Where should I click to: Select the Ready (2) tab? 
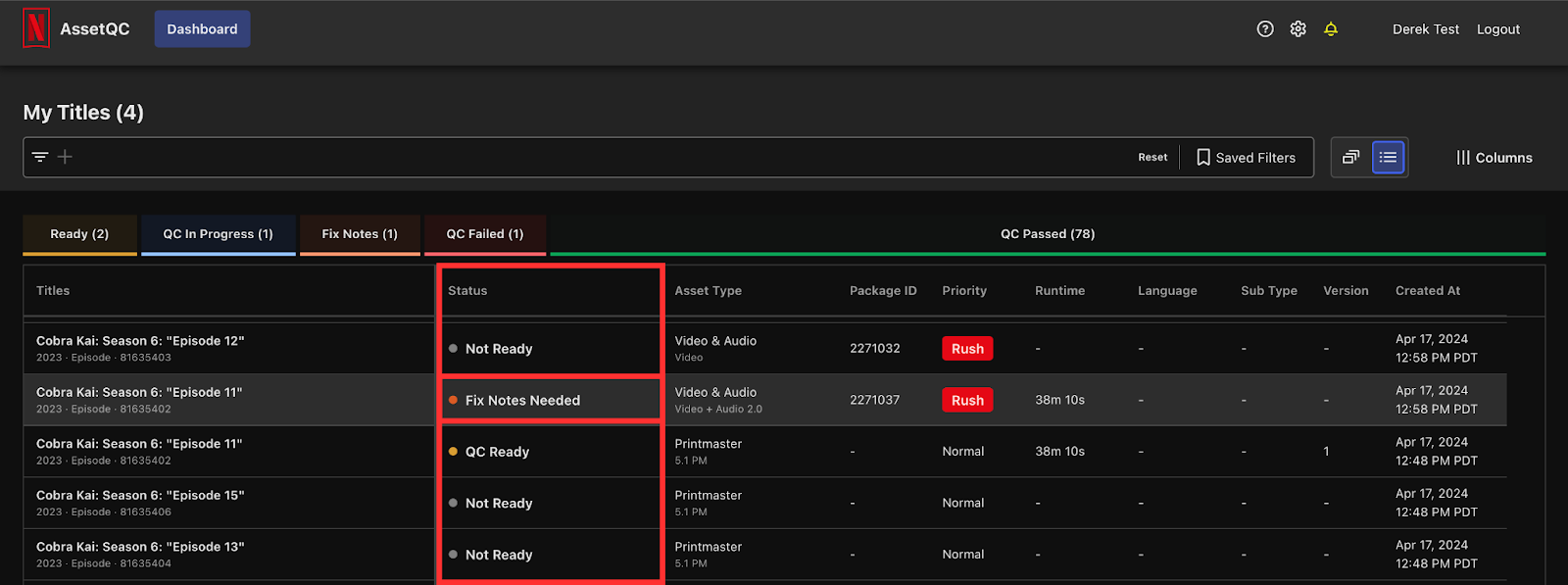80,234
